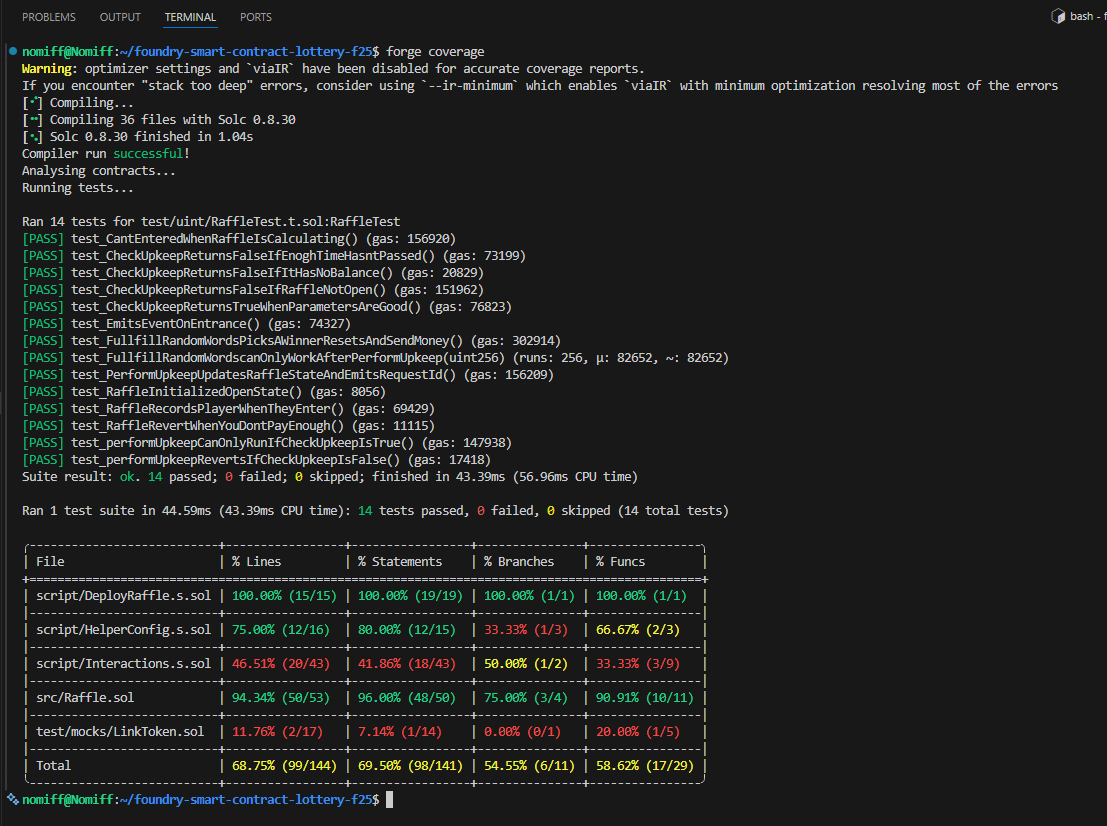1107x826 pixels.
Task: Click test_performUpkeepRevertsIfCheckUpkeepIsFalse() line
Action: (256, 459)
